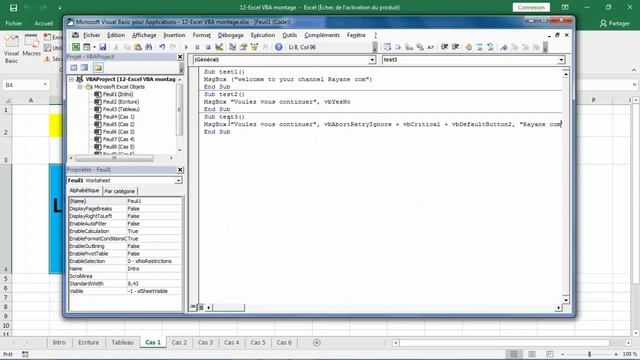Switch code pane to Full Module View
The width and height of the screenshot is (640, 360).
[x=200, y=307]
